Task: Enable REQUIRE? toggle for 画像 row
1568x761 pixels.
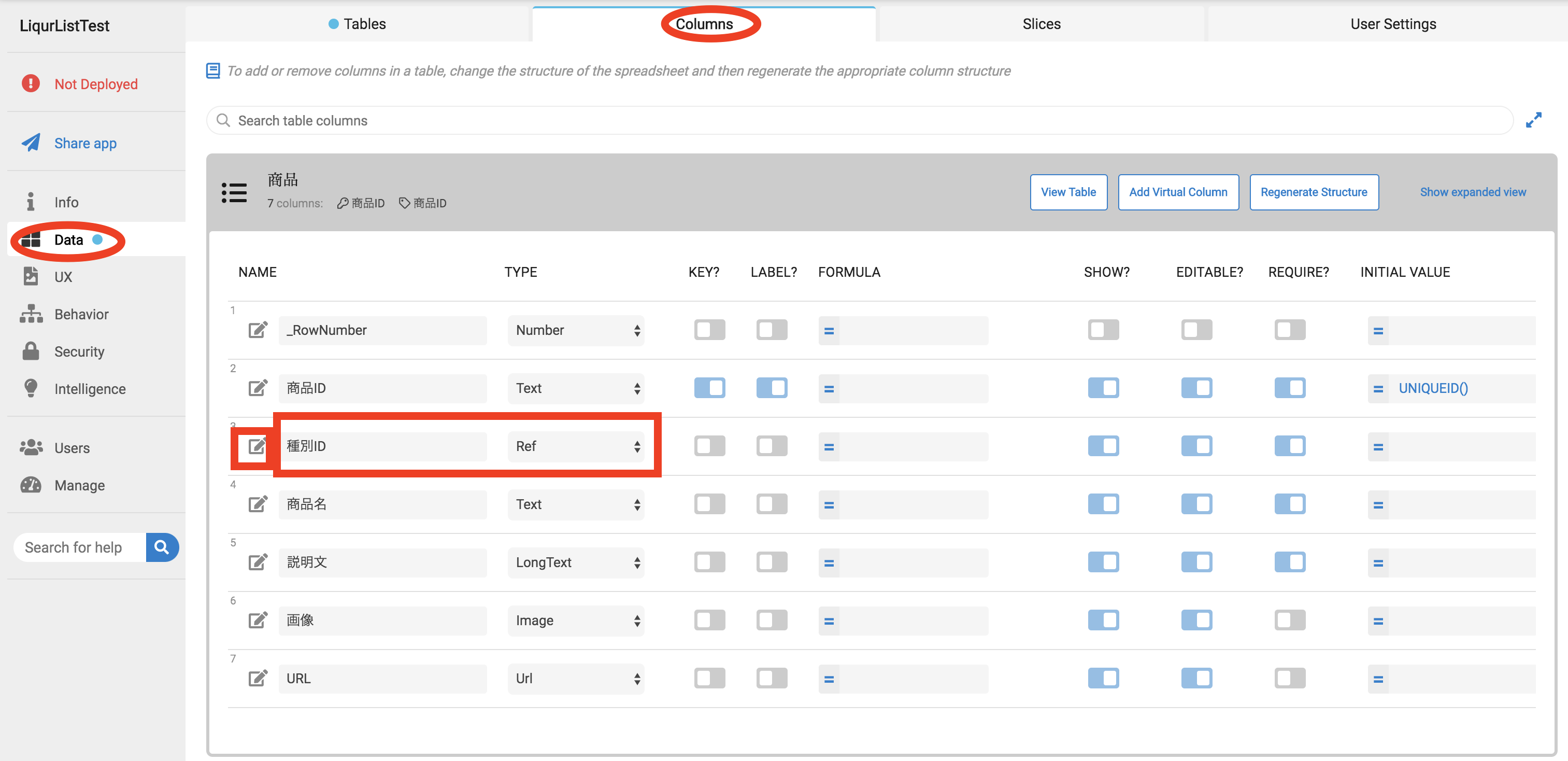Action: [x=1289, y=621]
